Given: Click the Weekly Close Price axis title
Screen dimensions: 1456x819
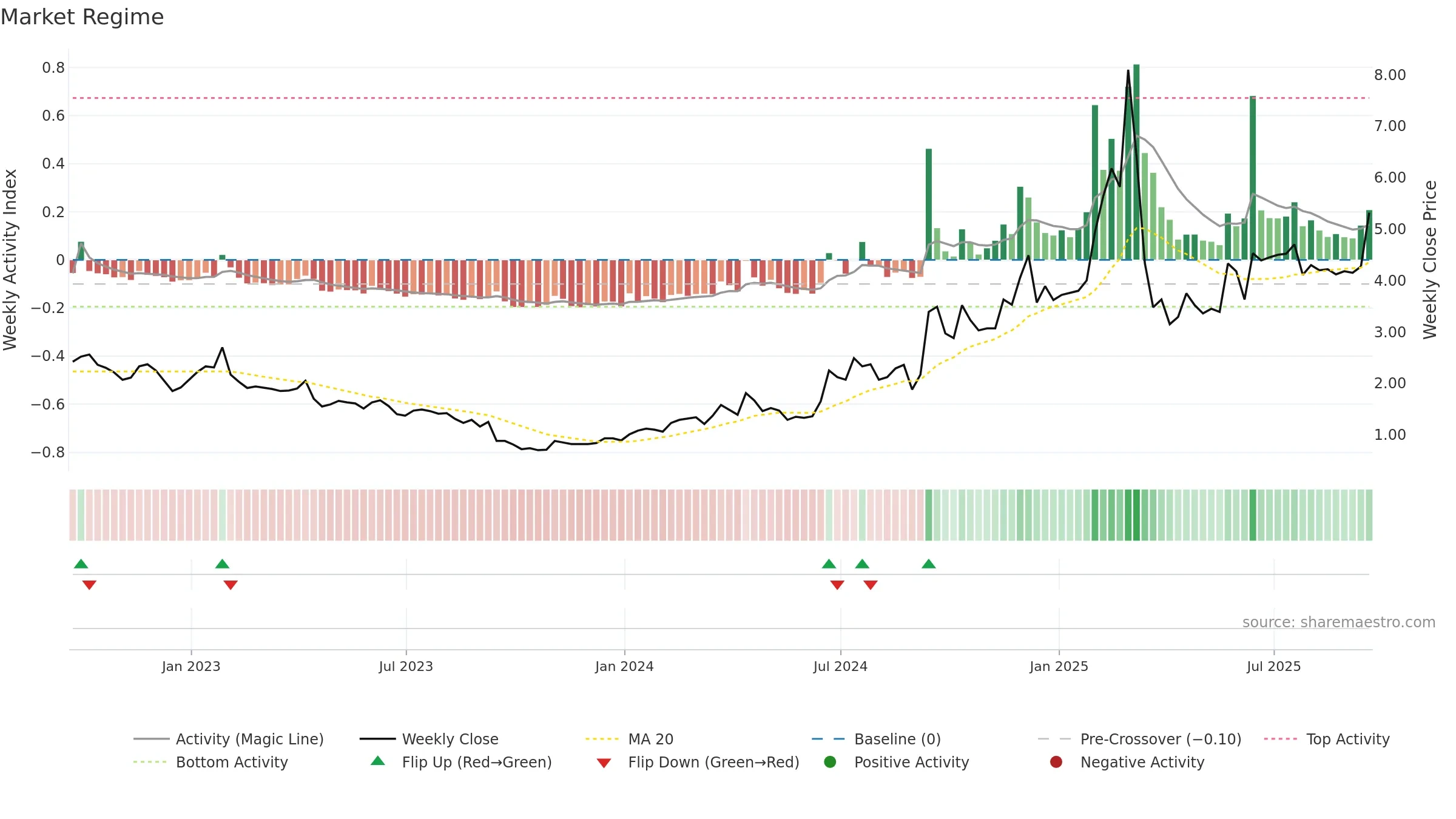Looking at the screenshot, I should [1430, 260].
